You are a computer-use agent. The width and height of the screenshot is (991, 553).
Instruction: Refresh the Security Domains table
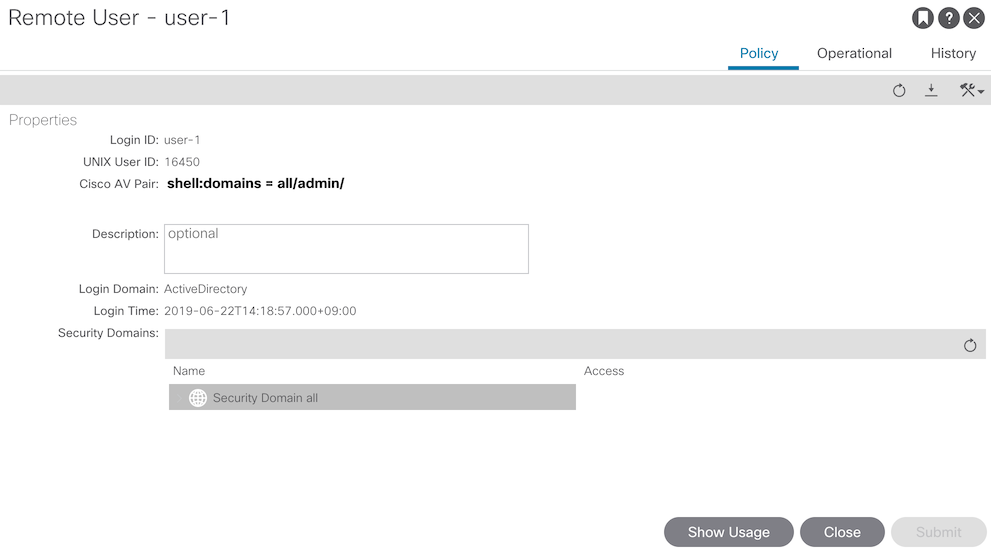point(970,346)
